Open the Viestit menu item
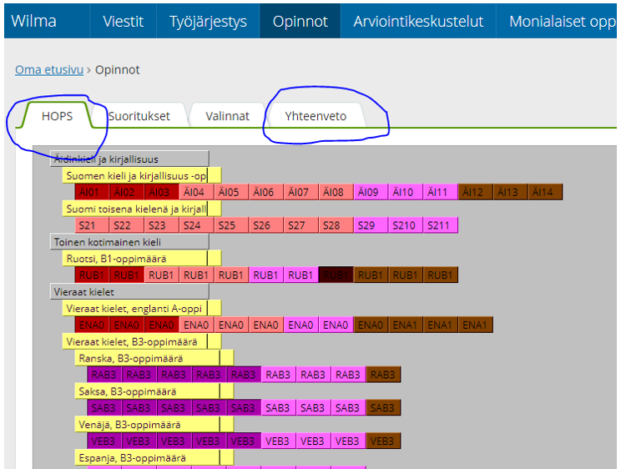 [125, 19]
